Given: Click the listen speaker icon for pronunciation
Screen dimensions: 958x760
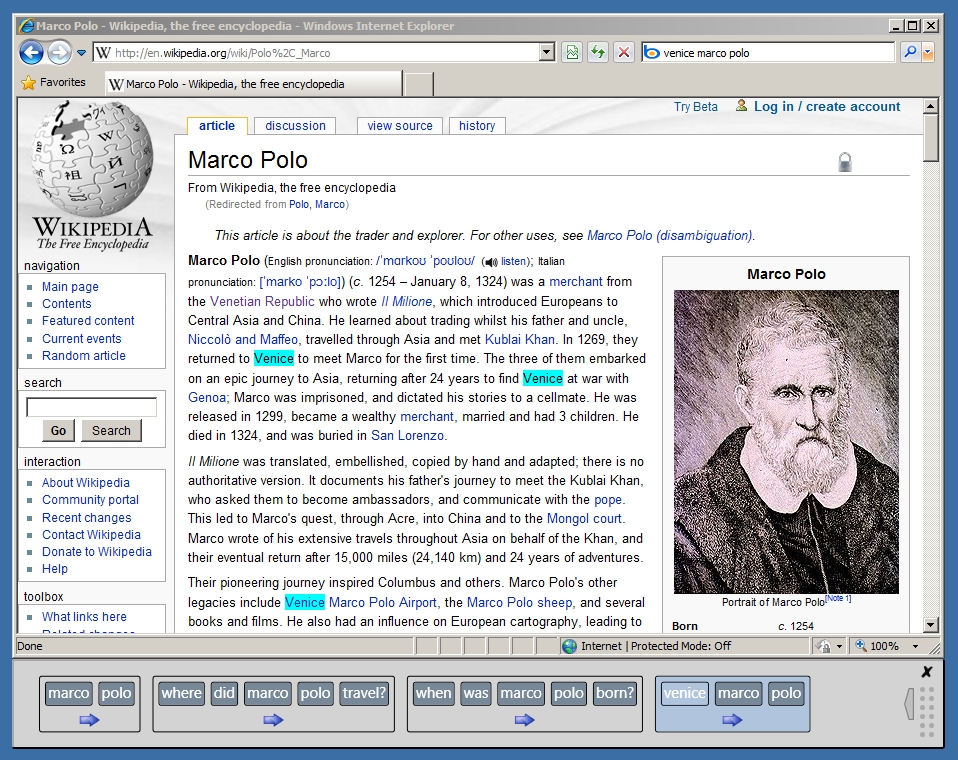Looking at the screenshot, I should 490,262.
